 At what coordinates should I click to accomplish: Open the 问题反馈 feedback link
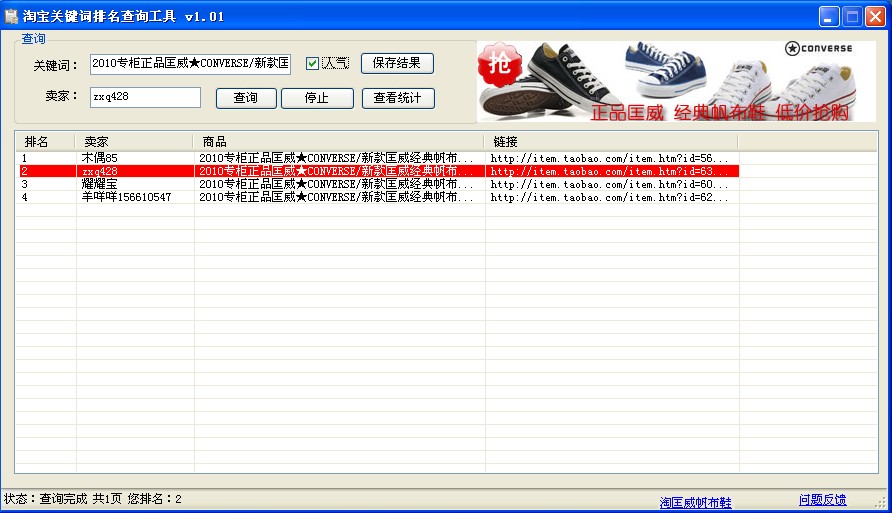823,500
